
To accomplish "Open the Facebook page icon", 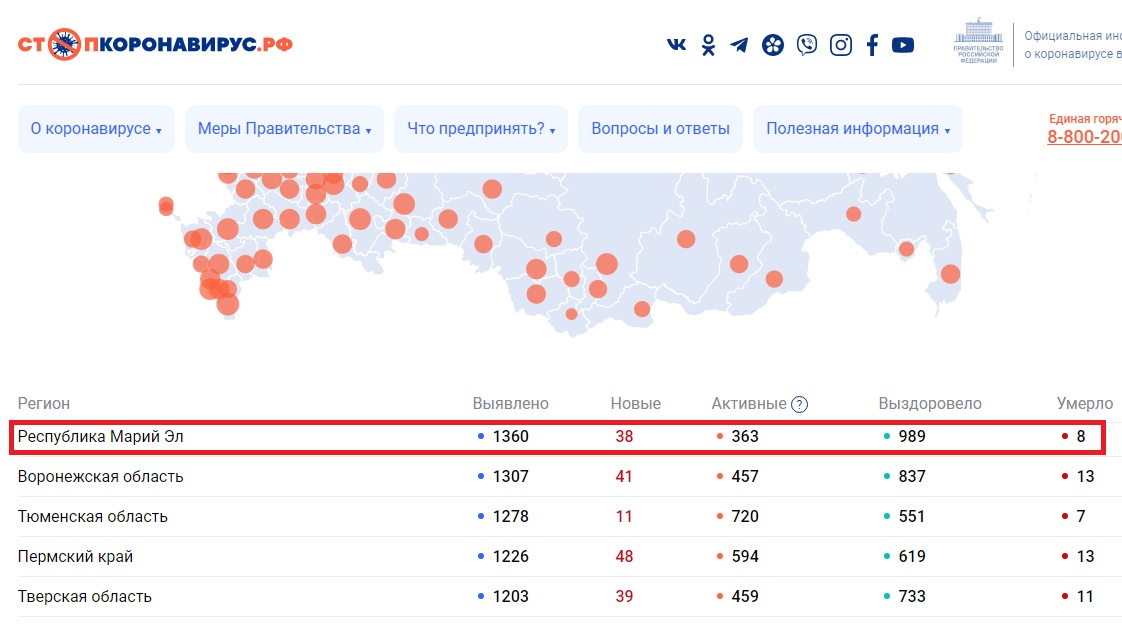I will click(872, 45).
